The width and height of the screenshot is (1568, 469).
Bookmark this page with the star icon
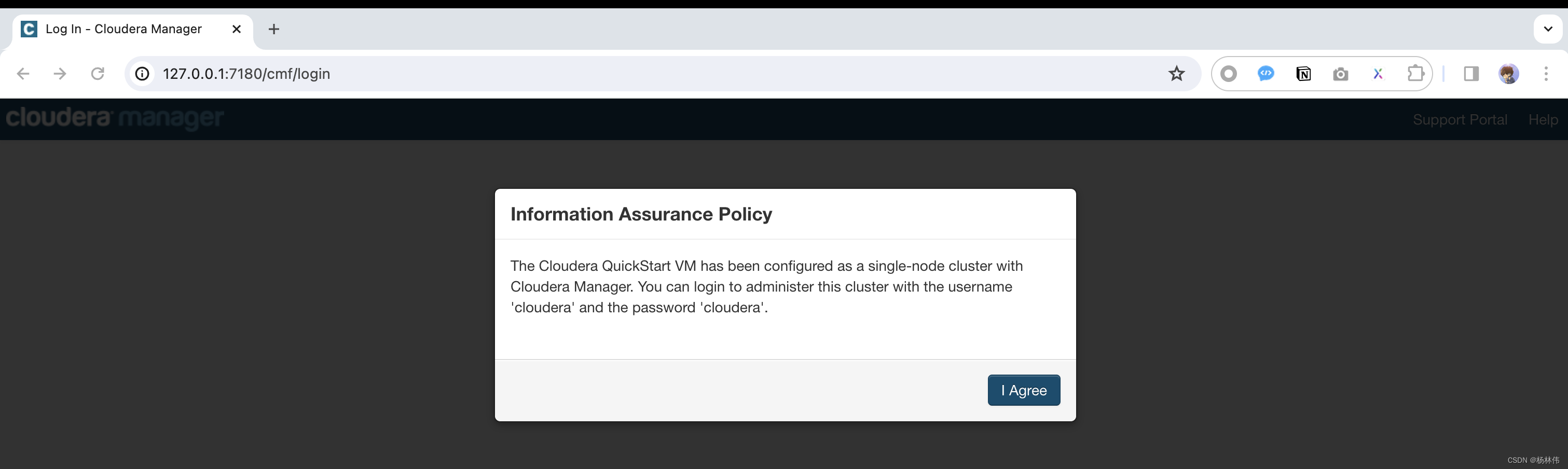tap(1176, 74)
